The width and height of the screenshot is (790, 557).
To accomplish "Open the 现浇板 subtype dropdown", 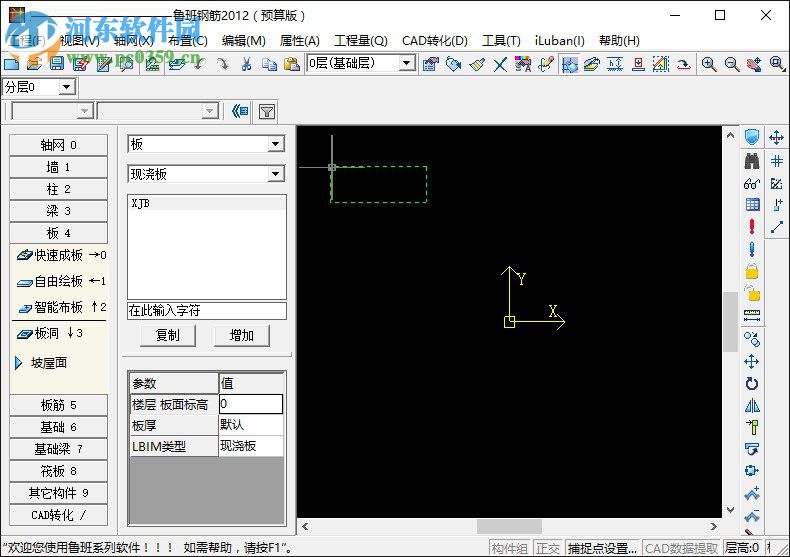I will (275, 174).
